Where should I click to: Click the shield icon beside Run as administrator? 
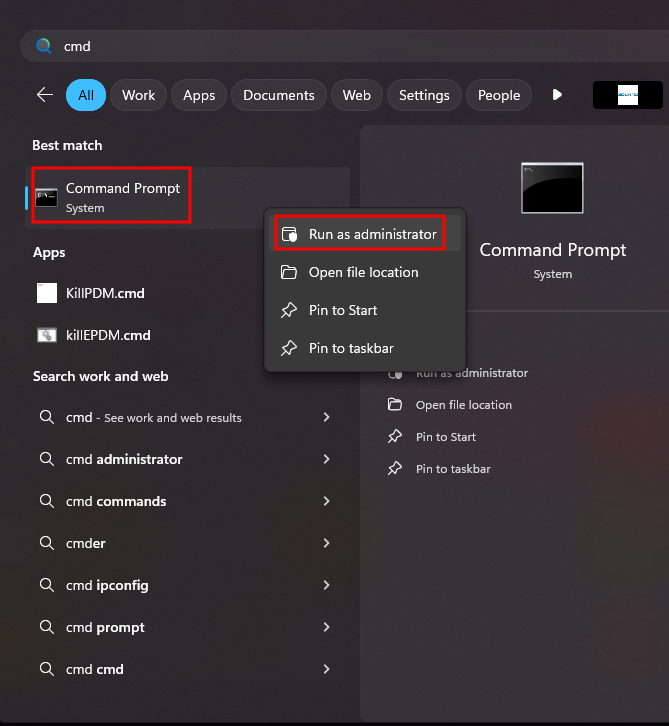point(289,234)
